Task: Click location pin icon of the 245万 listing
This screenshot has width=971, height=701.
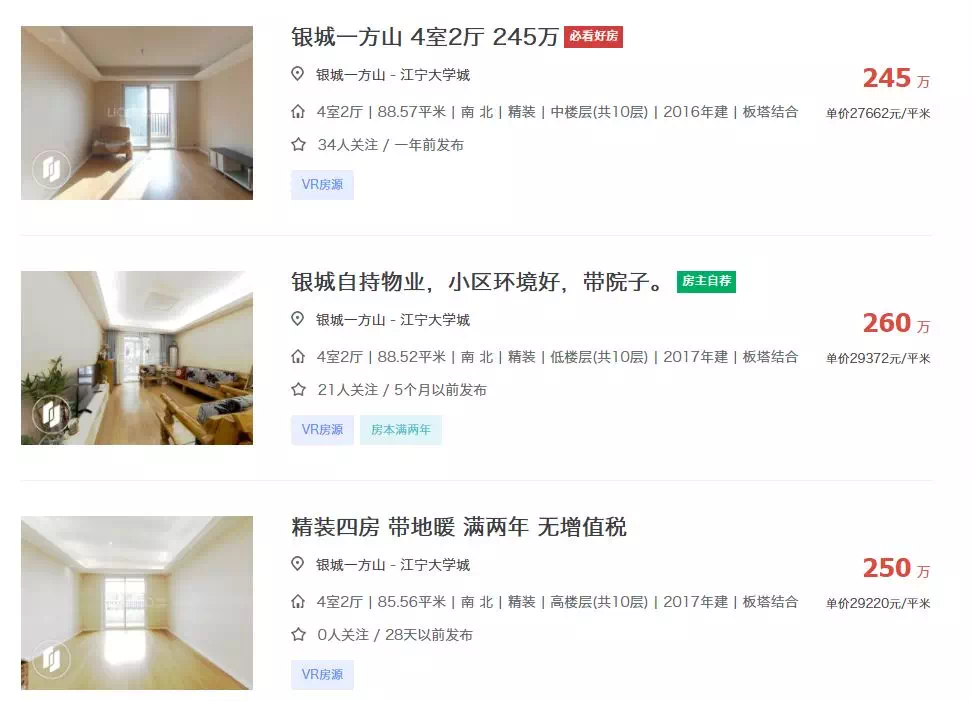Action: pyautogui.click(x=298, y=74)
